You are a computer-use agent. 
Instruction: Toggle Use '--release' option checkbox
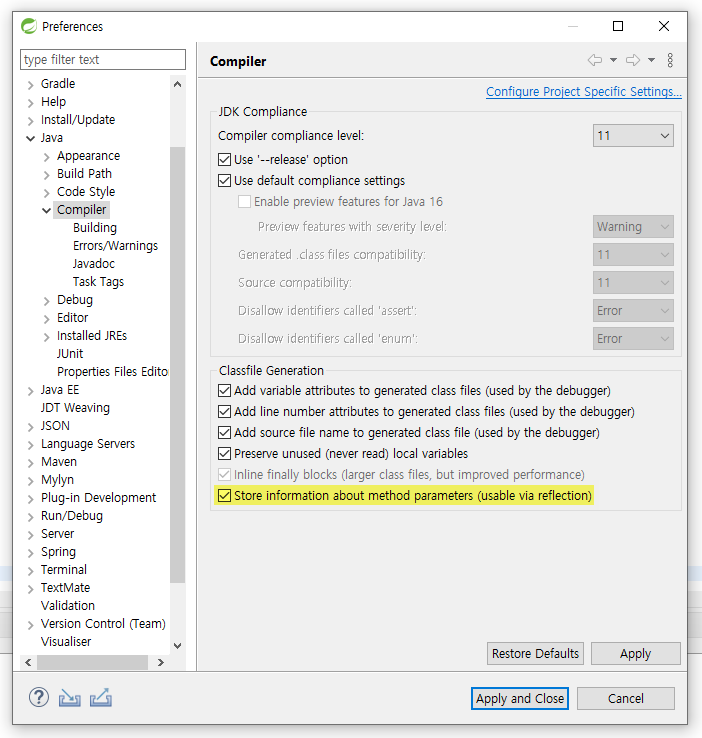coord(224,160)
